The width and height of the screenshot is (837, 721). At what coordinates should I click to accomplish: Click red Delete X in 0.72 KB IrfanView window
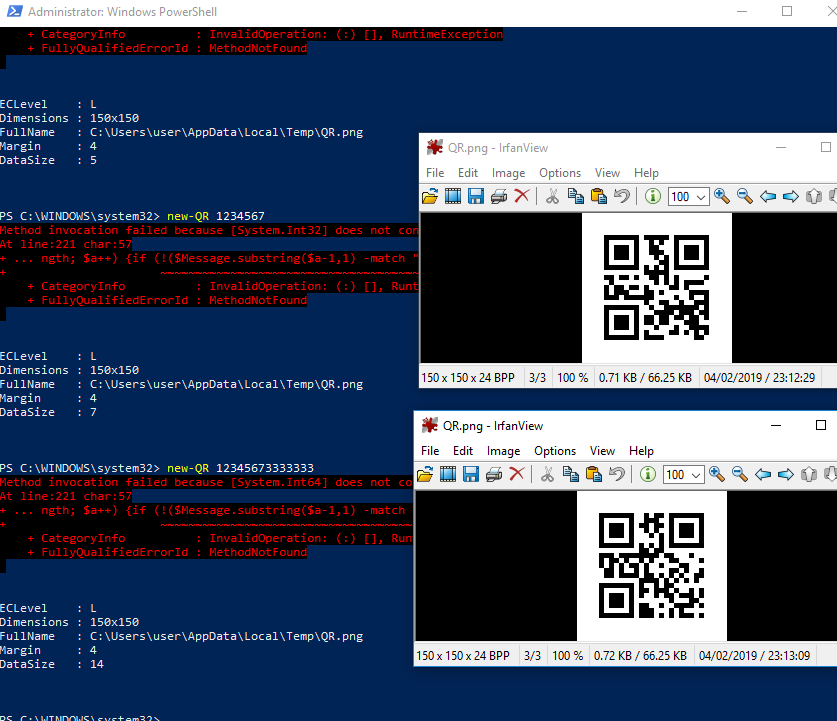(x=517, y=474)
